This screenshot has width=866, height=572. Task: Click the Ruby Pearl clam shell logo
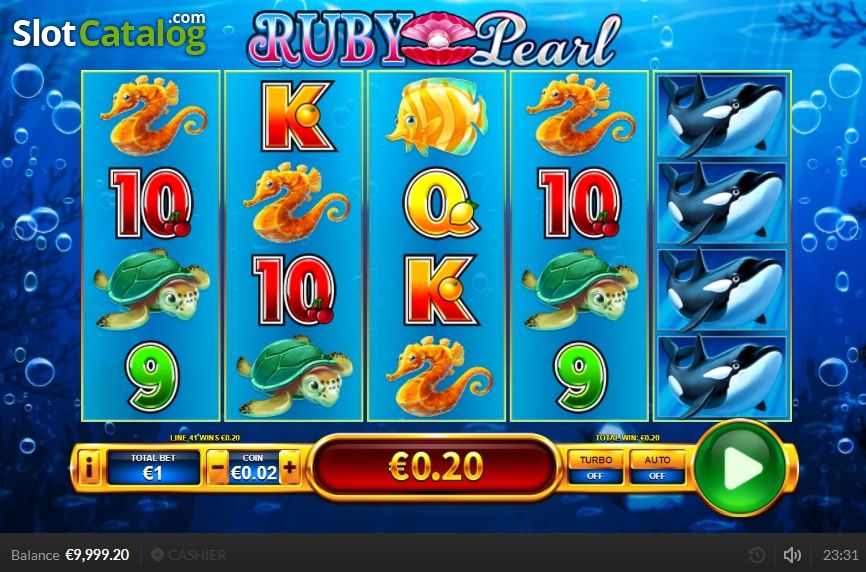pos(438,38)
